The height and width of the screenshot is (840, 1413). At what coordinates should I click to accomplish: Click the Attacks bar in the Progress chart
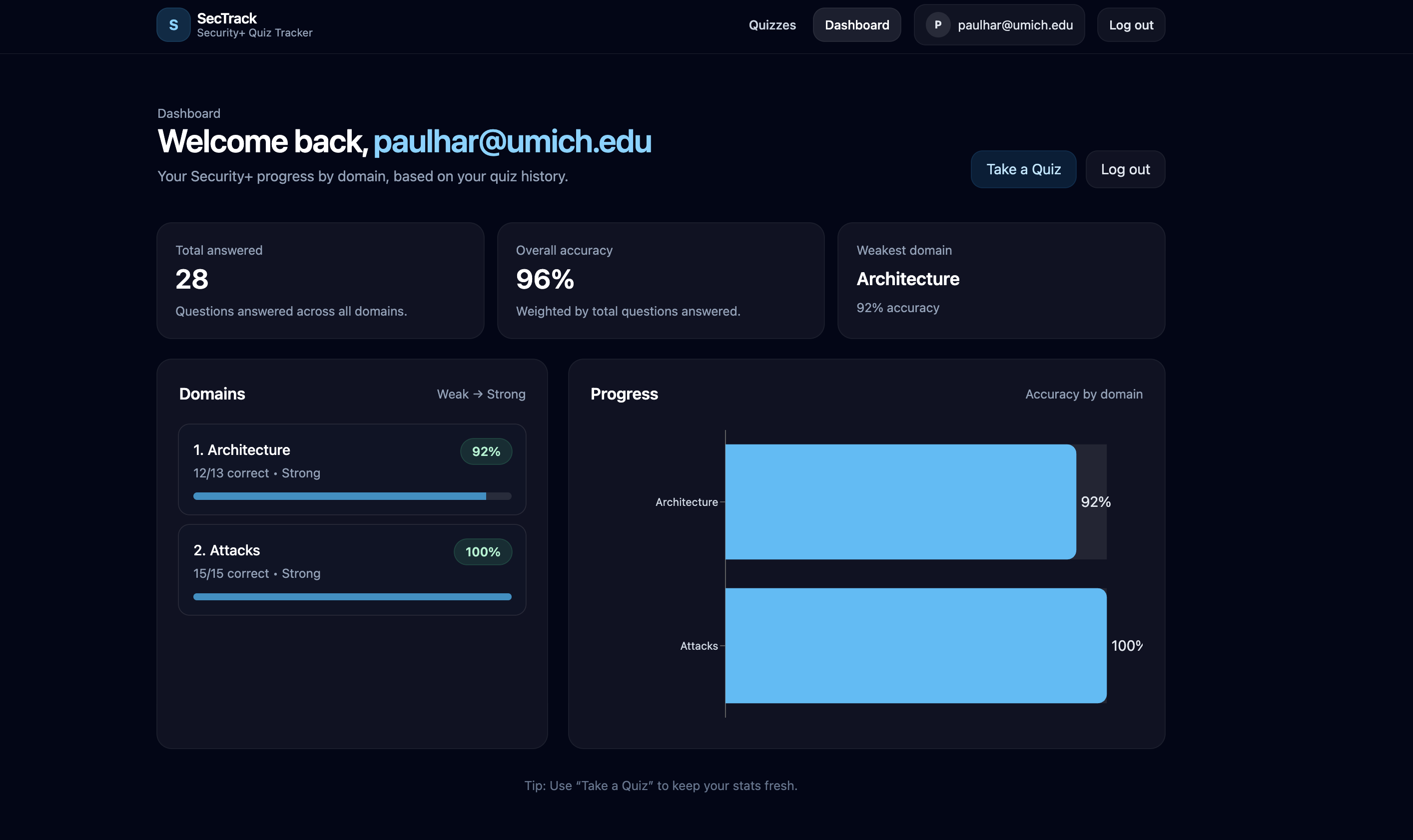915,645
